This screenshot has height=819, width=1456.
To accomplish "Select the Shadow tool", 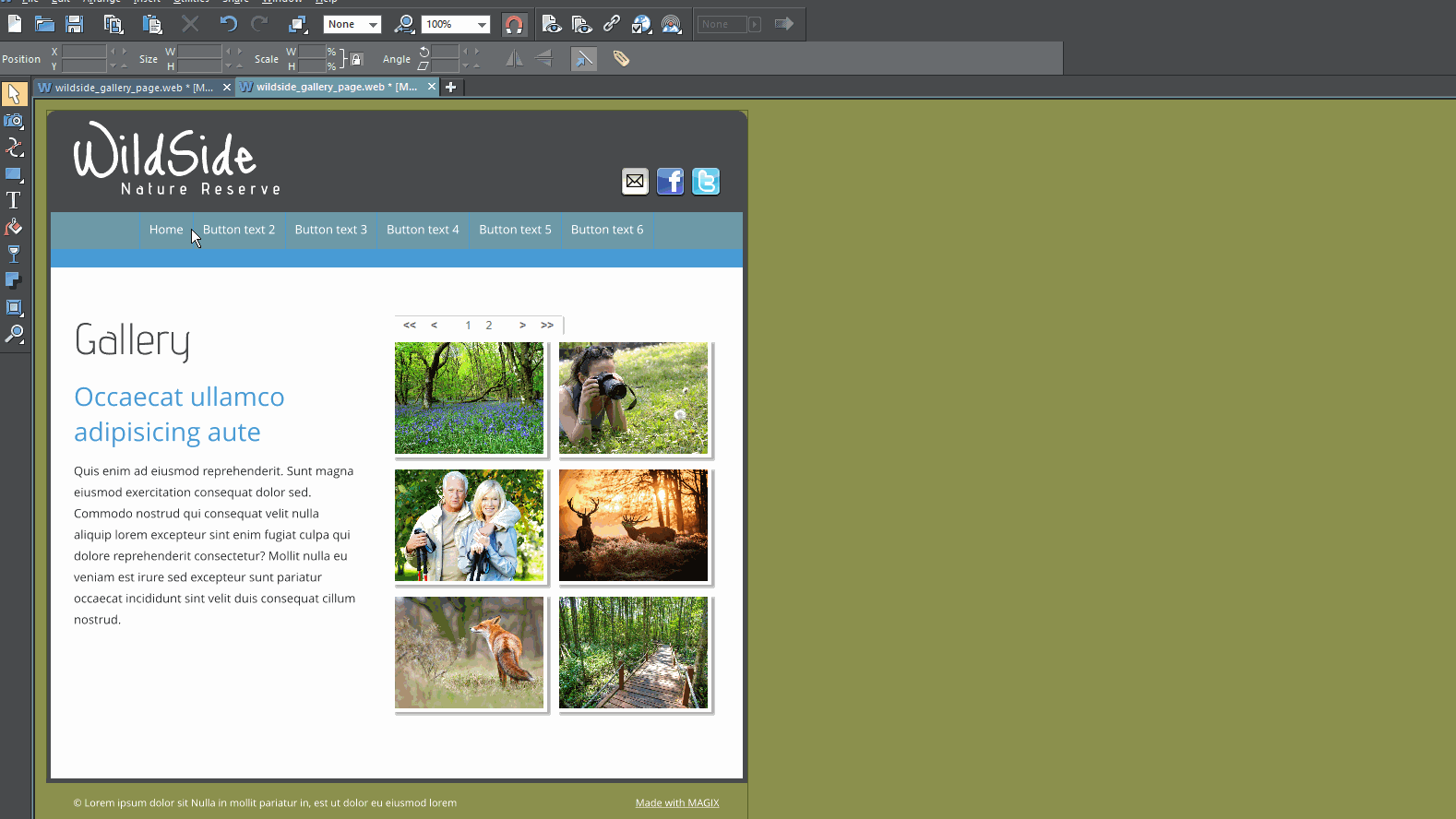I will pos(14,280).
